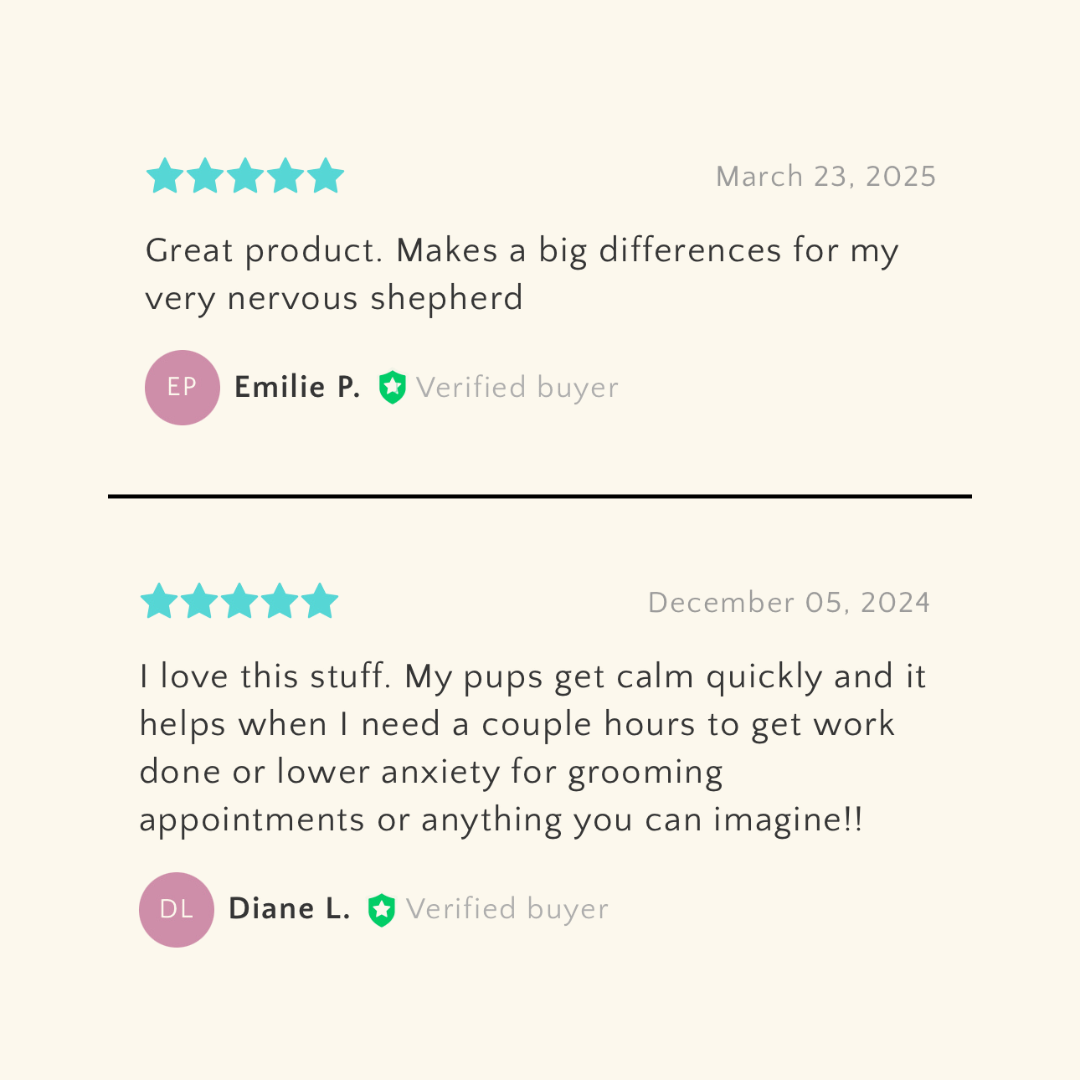Click the fifth star in Emilie's rating

pos(325,177)
